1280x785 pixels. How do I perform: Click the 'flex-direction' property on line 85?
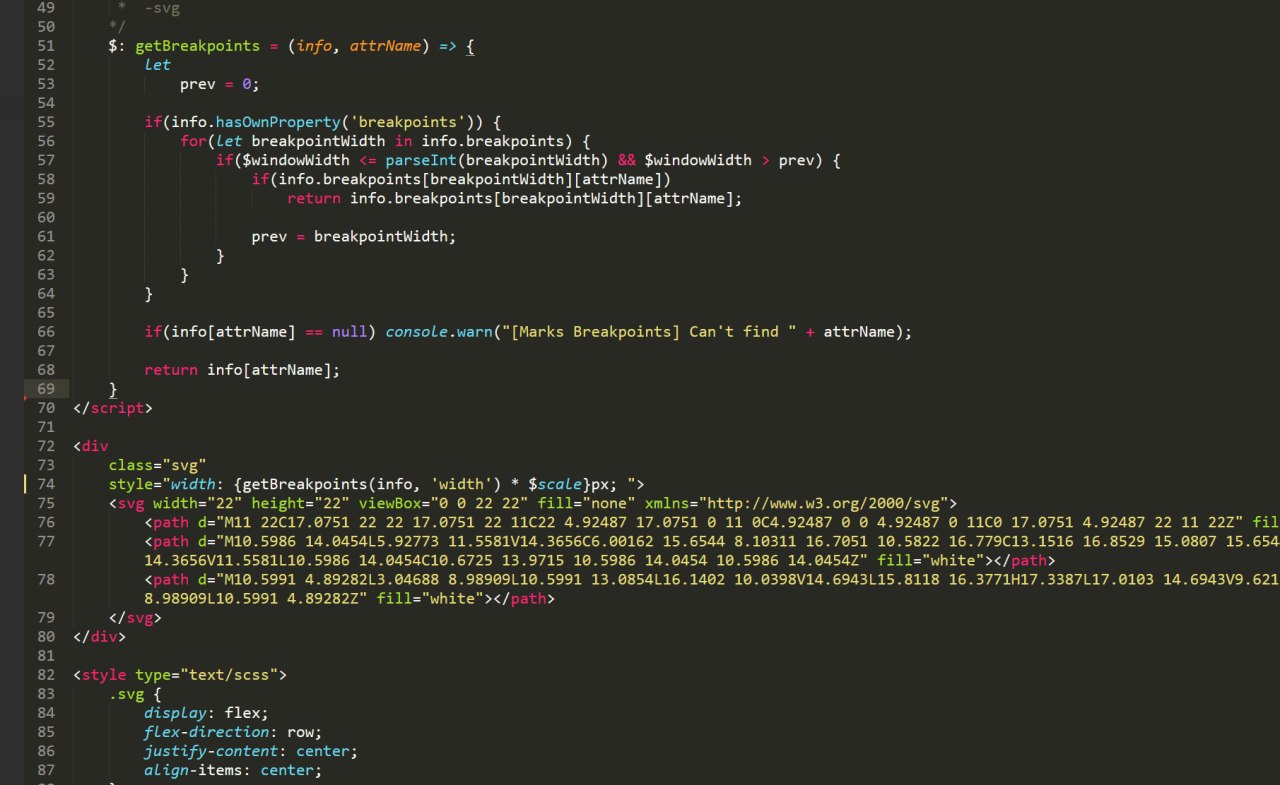[x=206, y=732]
